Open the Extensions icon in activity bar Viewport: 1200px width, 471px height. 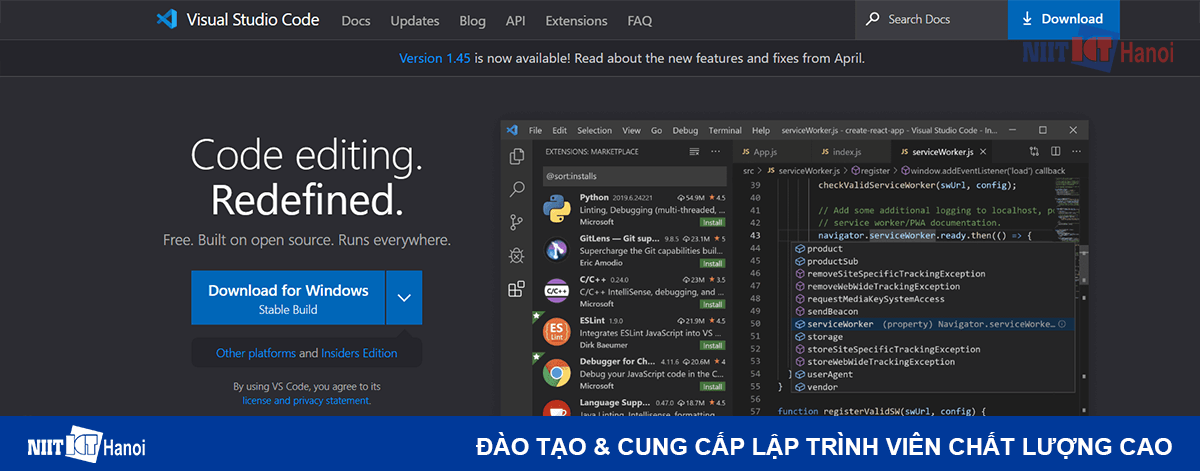(x=517, y=289)
